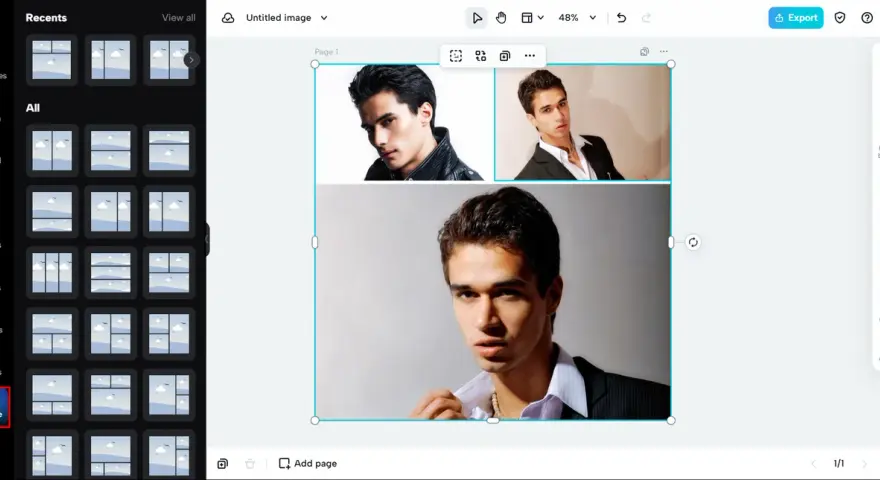This screenshot has height=480, width=880.
Task: Open the layout tool dropdown
Action: pyautogui.click(x=533, y=18)
